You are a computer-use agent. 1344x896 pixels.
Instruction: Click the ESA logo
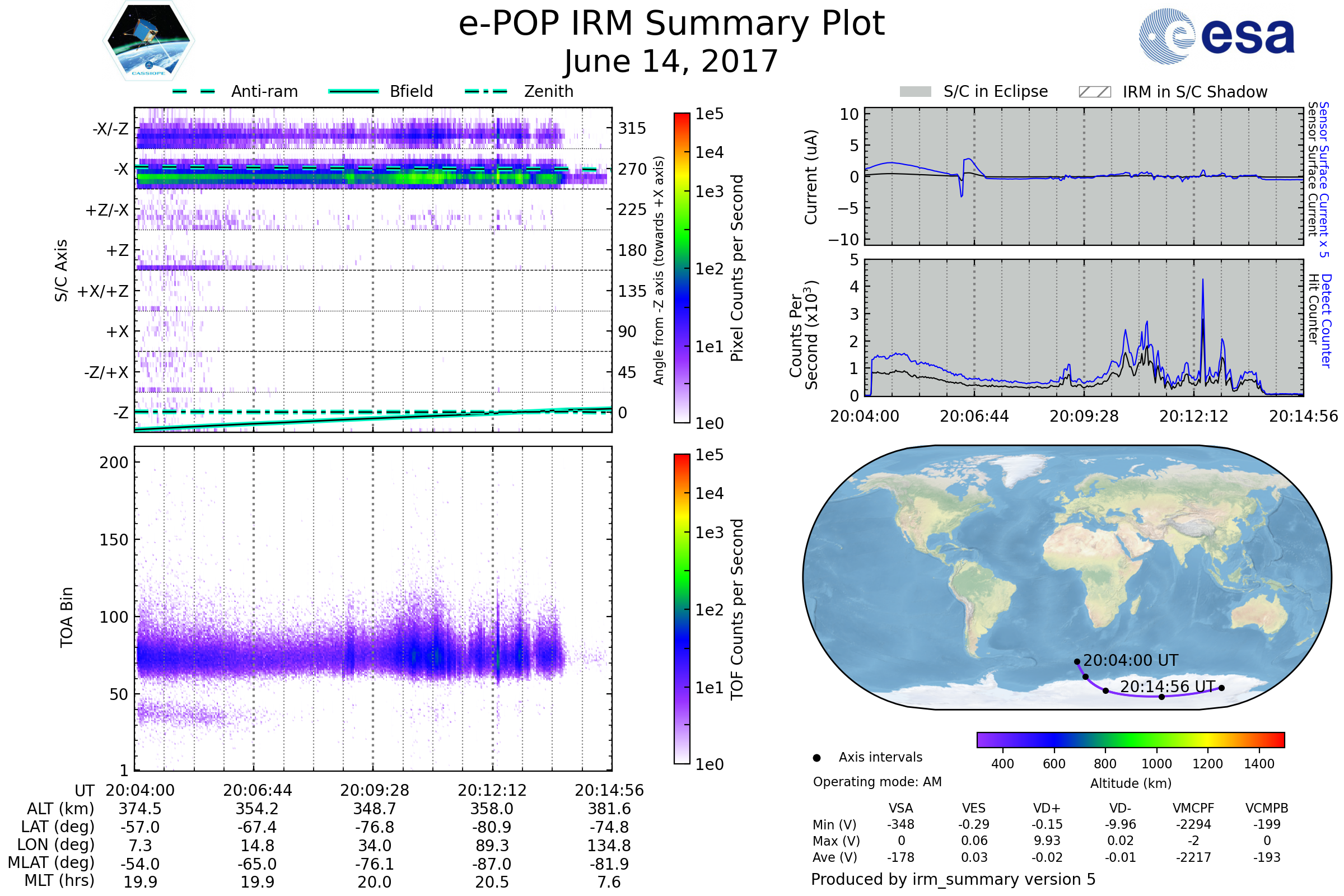(x=1216, y=36)
